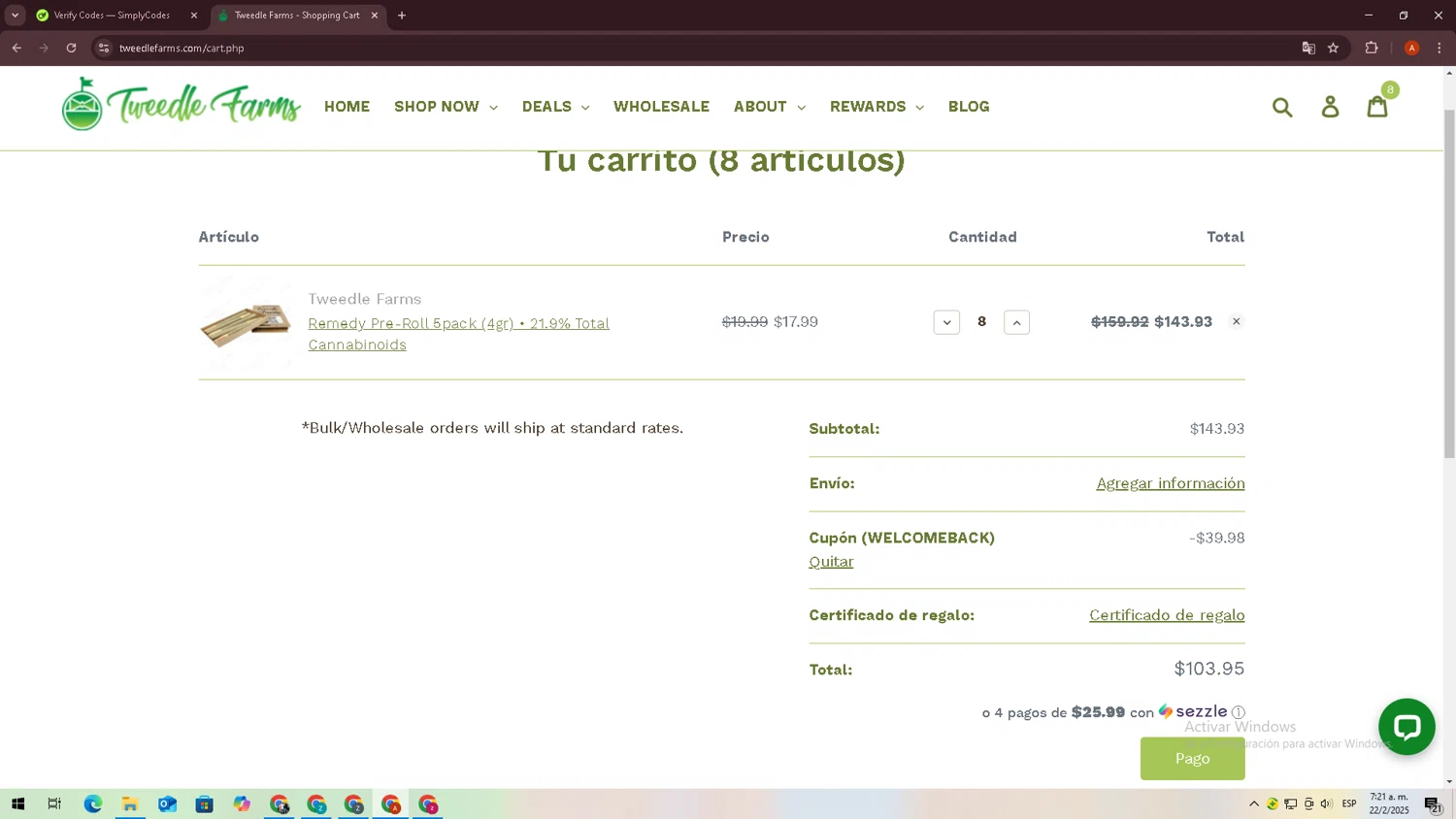The width and height of the screenshot is (1456, 819).
Task: Click the Tweedle Farms logo
Action: click(182, 104)
